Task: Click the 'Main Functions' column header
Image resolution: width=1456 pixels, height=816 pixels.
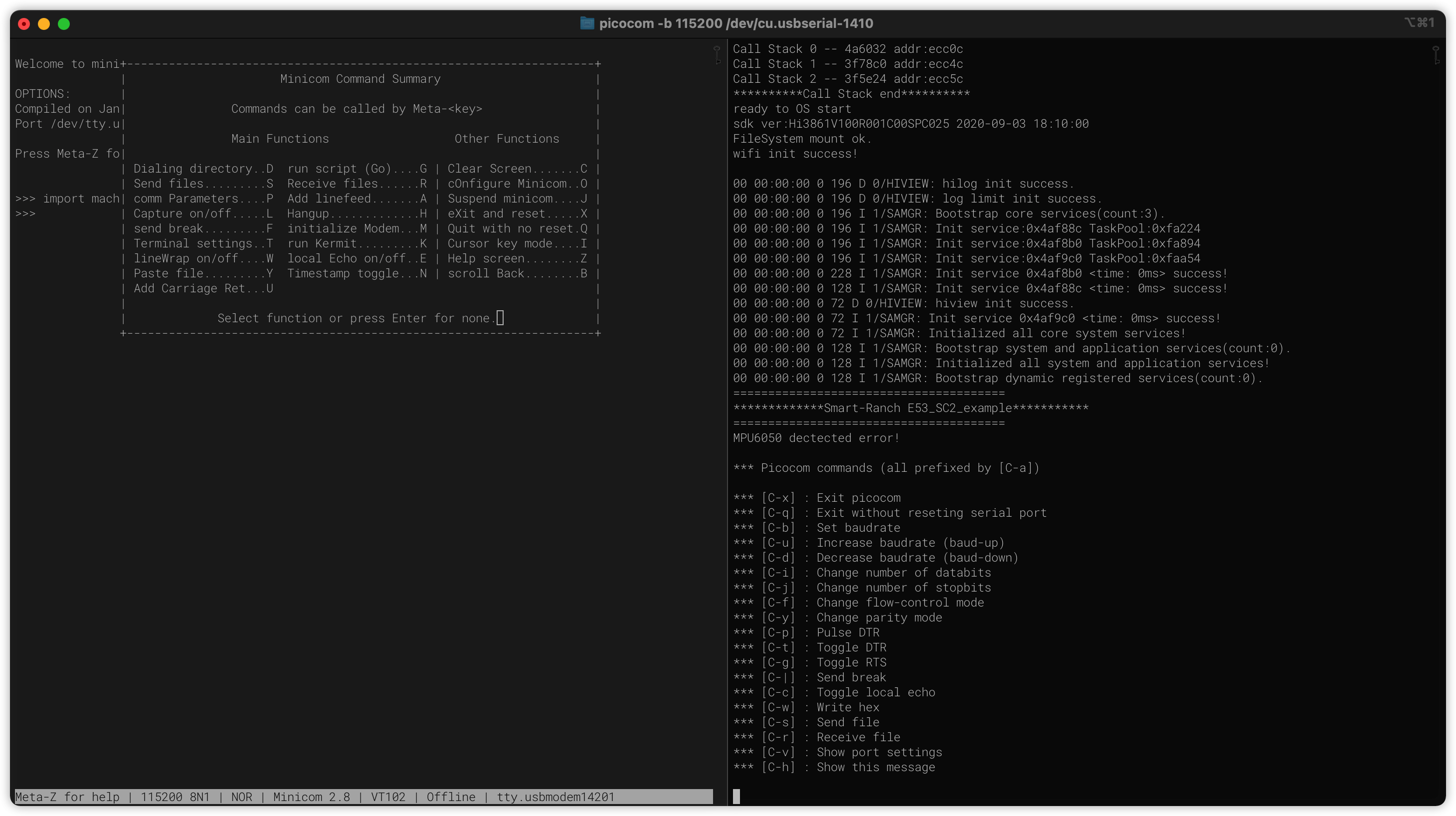Action: 280,139
